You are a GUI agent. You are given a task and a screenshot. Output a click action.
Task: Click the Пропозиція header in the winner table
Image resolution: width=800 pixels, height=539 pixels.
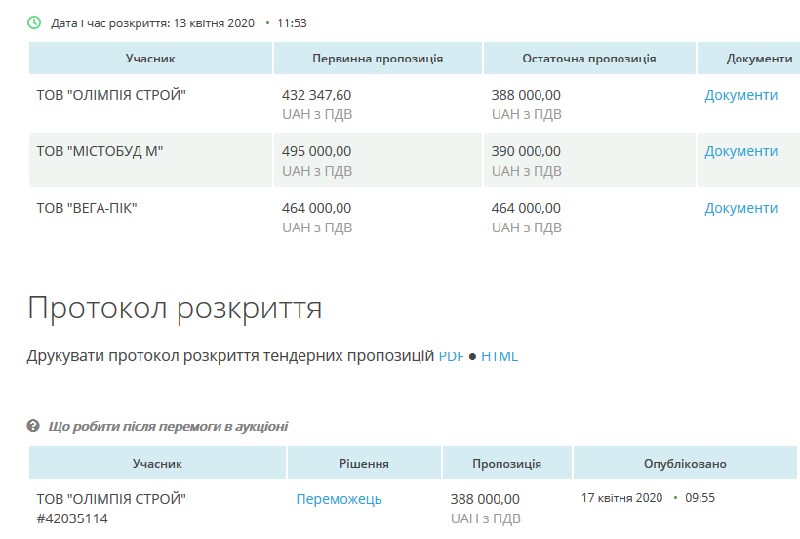click(507, 464)
